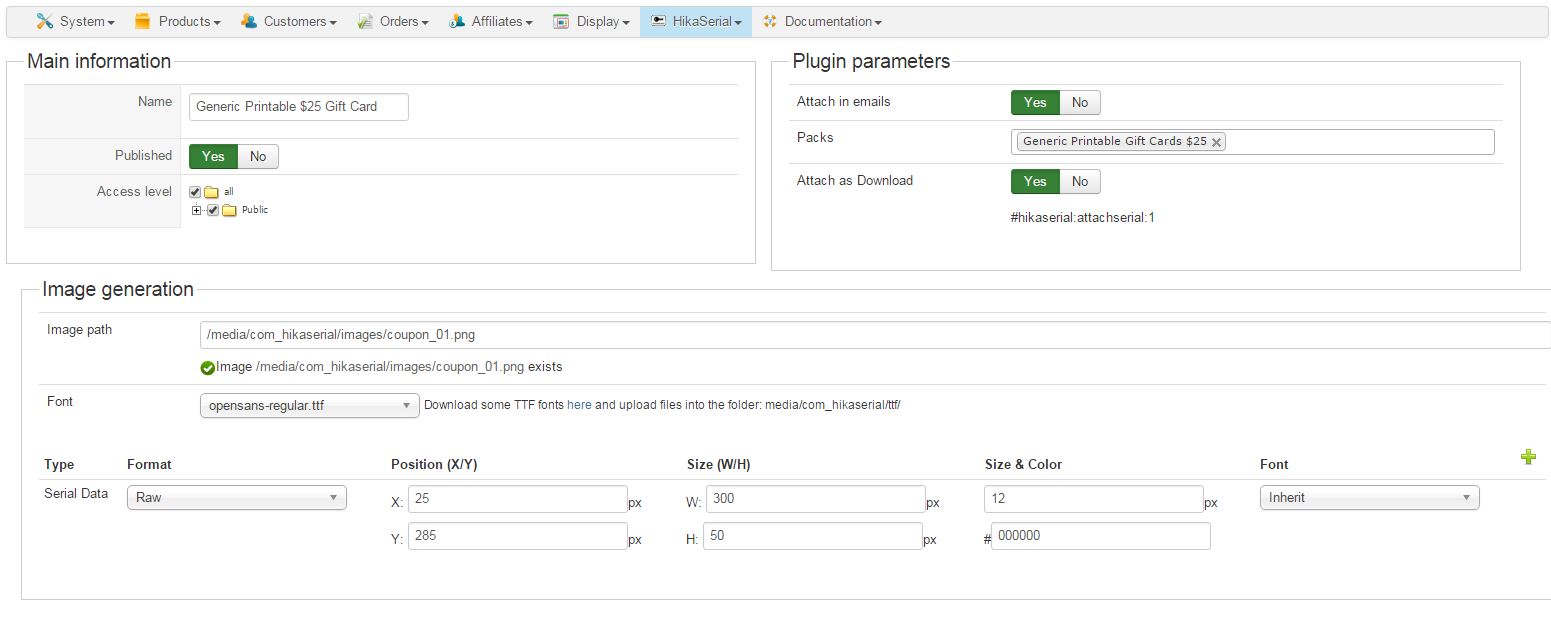Viewport: 1551px width, 621px height.
Task: Expand the Public access level tree node
Action: click(x=197, y=210)
